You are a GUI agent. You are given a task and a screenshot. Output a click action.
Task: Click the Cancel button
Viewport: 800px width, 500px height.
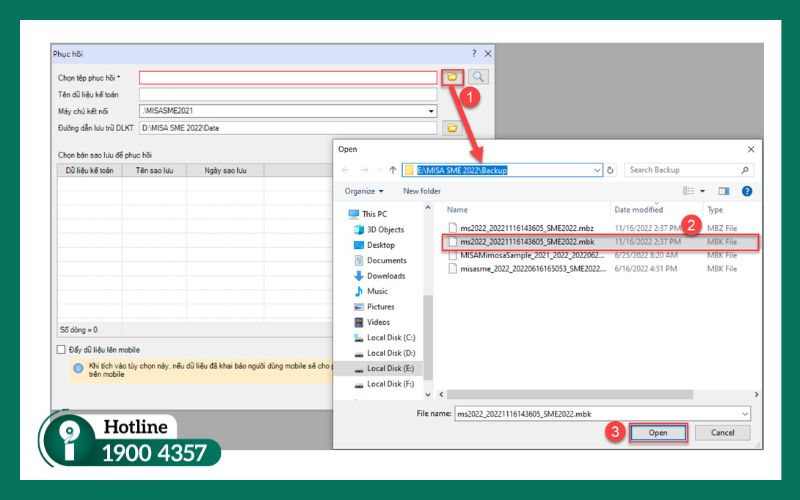[x=722, y=433]
